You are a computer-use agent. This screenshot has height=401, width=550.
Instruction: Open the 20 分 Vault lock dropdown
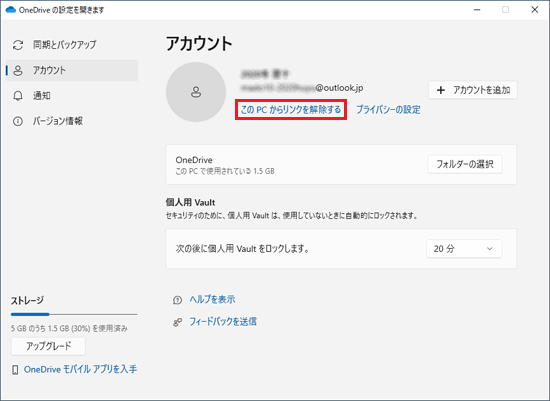tap(464, 249)
